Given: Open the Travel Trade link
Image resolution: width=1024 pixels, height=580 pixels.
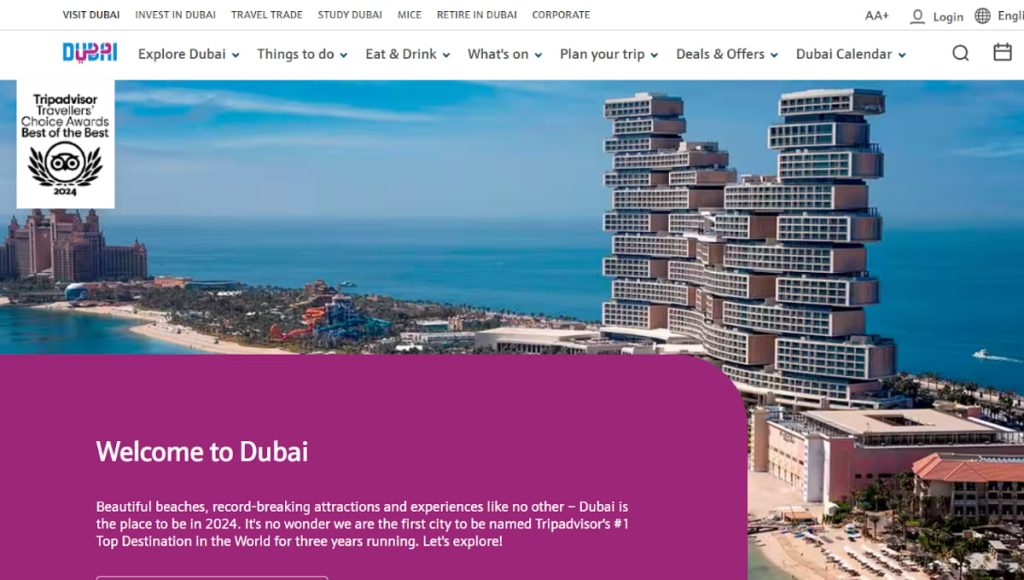Looking at the screenshot, I should (266, 14).
